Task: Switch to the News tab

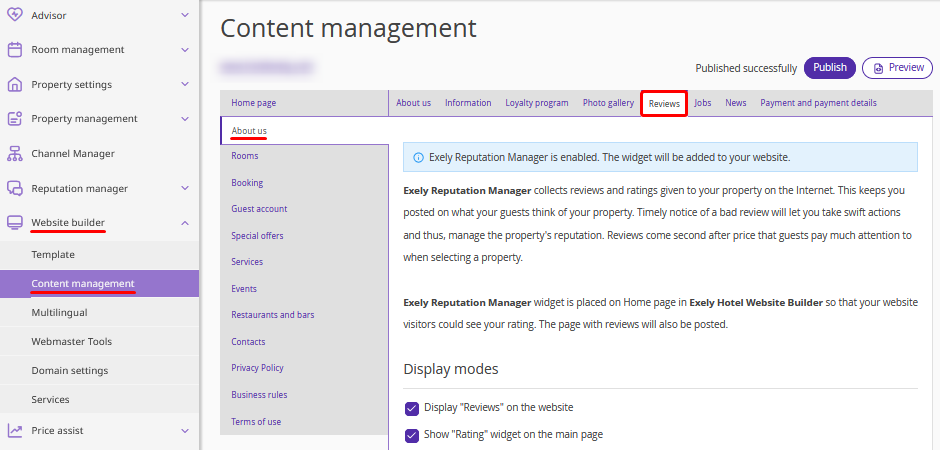Action: [736, 103]
